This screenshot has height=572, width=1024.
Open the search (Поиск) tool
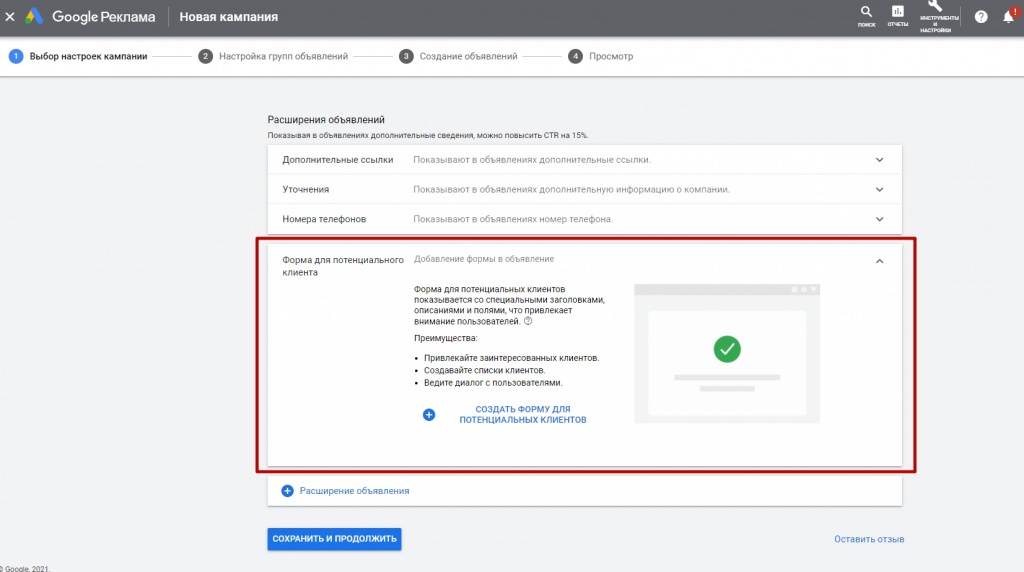coord(866,16)
